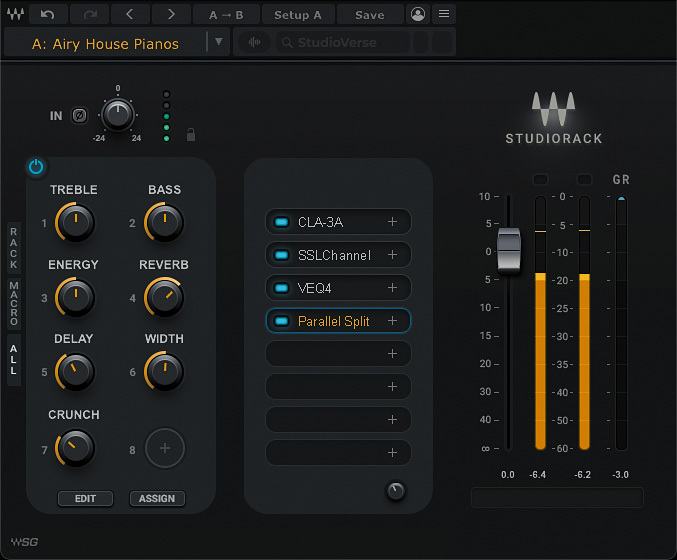Switch to Setup A
Viewport: 677px width, 560px height.
[x=298, y=14]
